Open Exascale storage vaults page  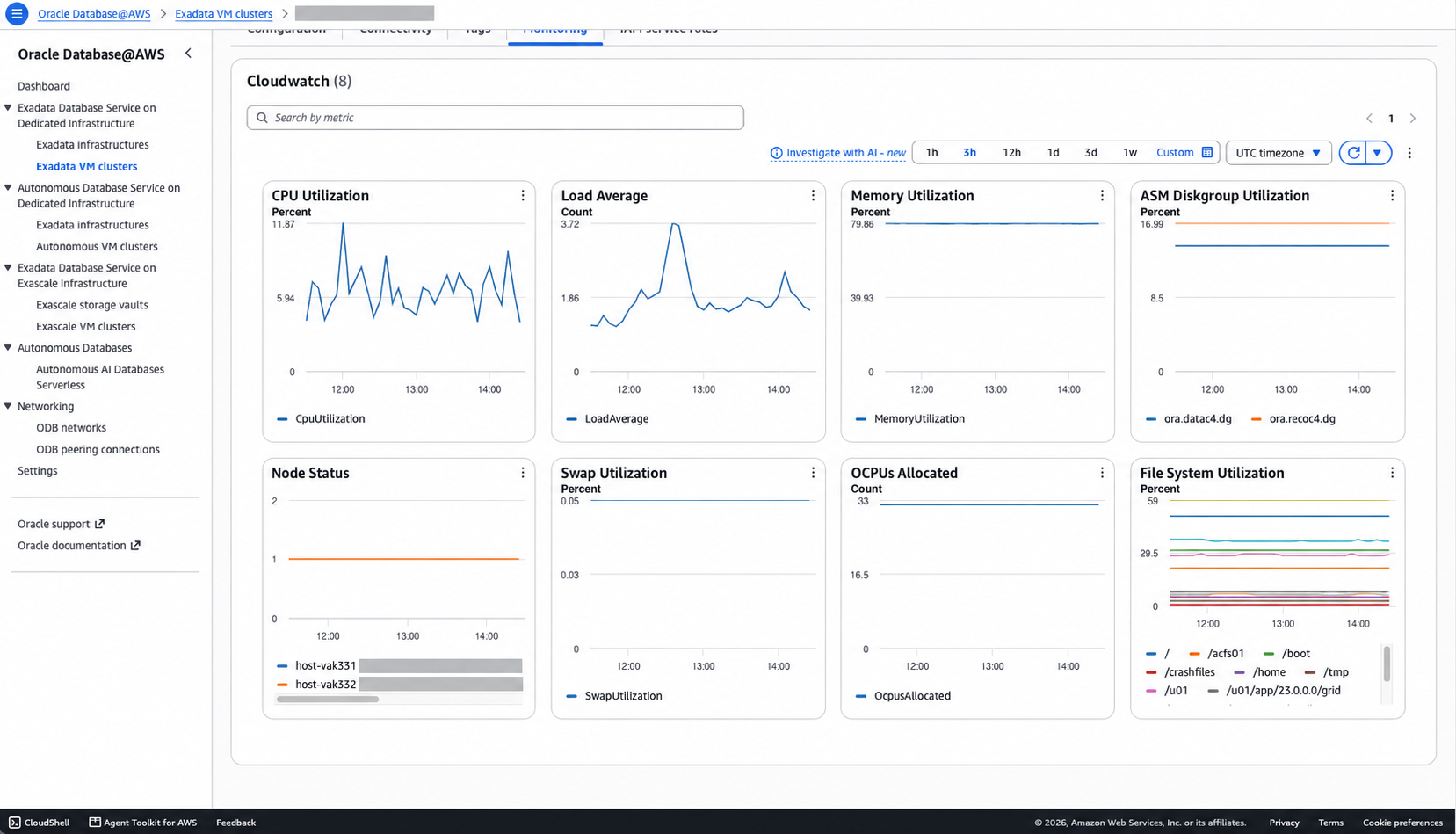point(92,305)
